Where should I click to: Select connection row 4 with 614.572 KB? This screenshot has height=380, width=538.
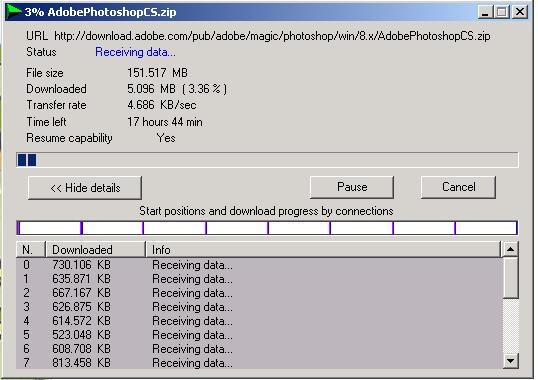[x=259, y=321]
